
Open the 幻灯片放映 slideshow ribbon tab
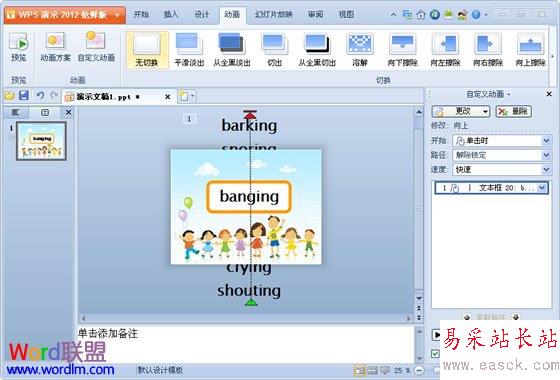274,15
